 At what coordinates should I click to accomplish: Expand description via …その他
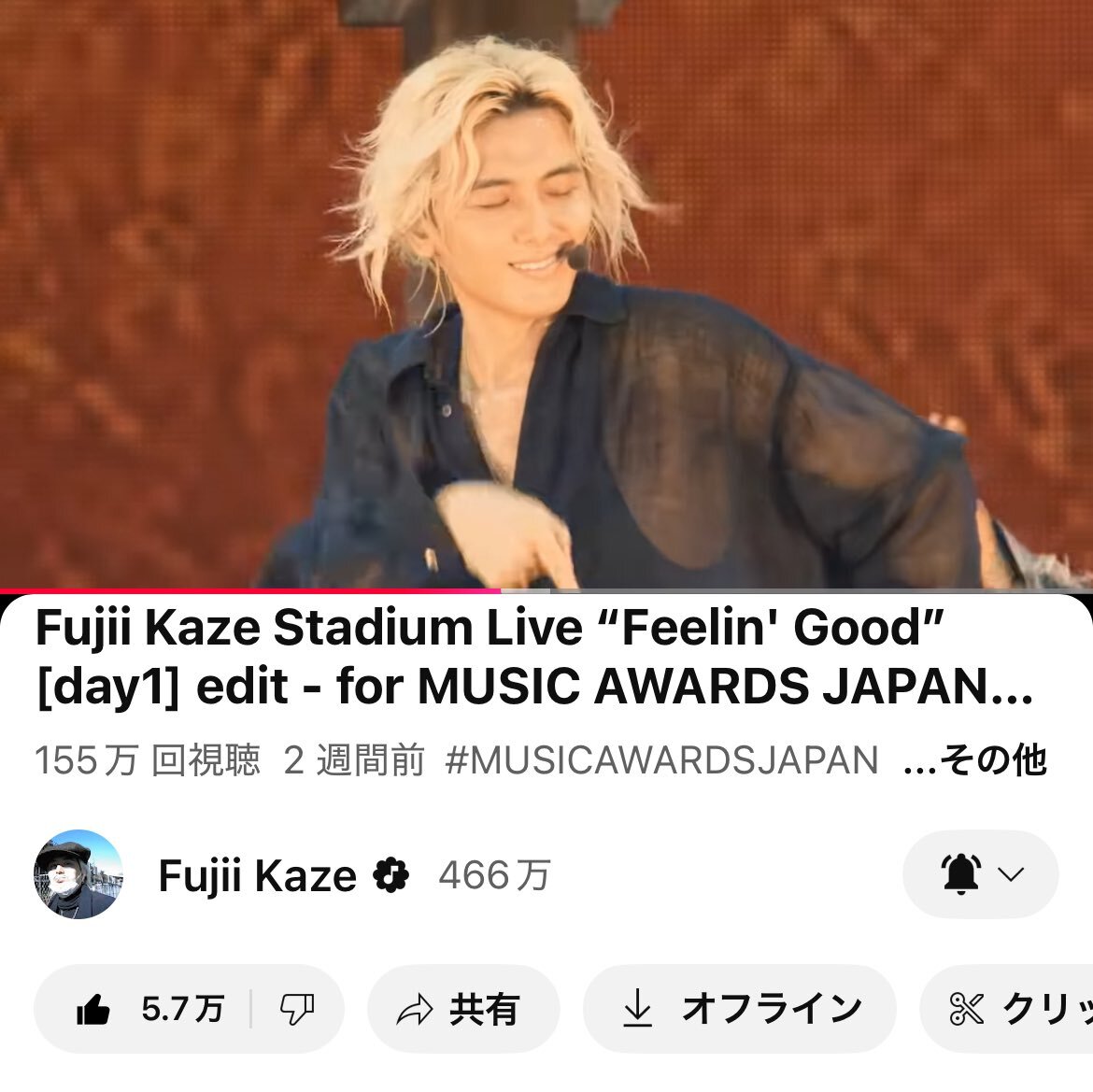tap(975, 759)
